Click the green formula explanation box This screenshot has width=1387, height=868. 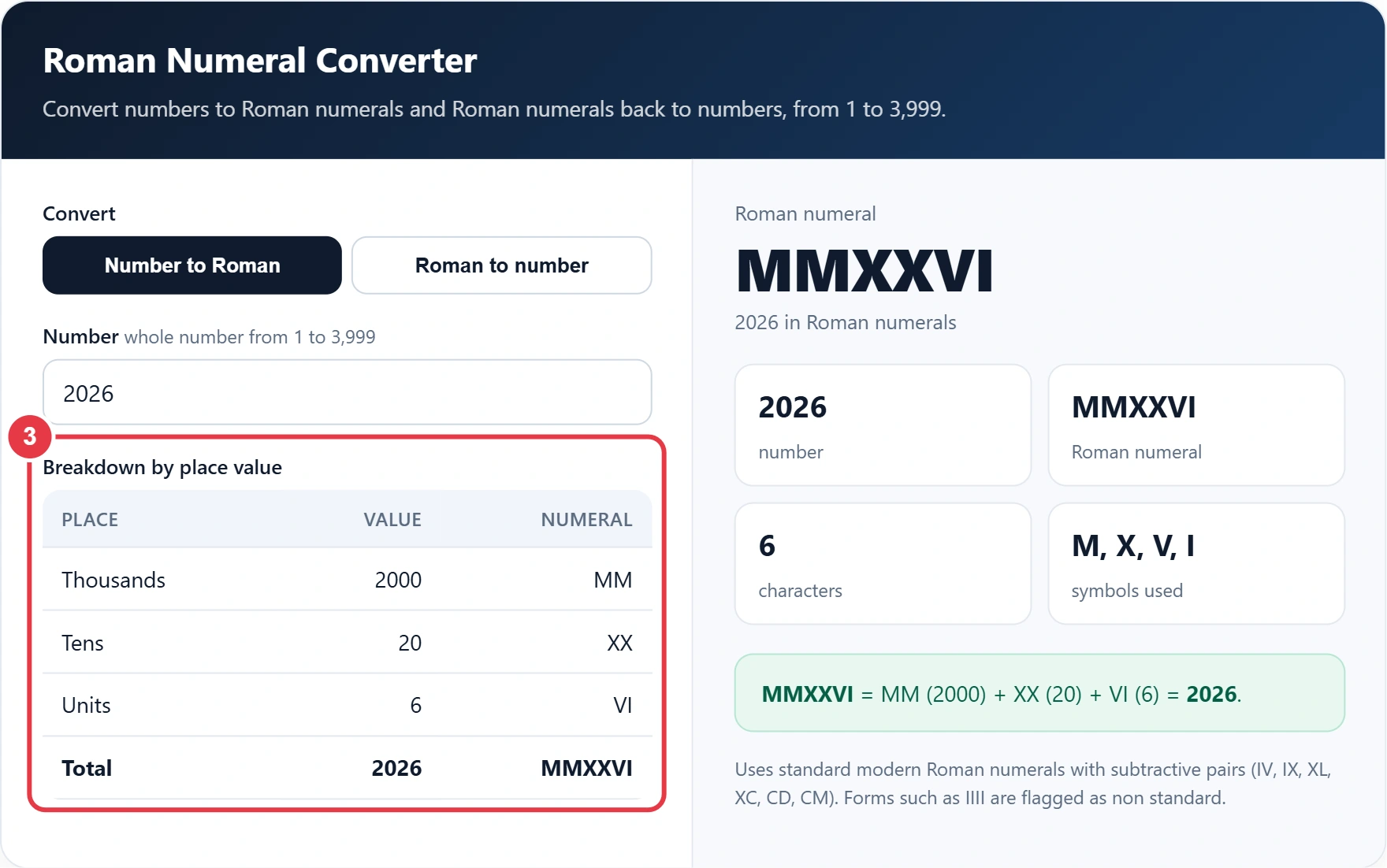click(1039, 693)
